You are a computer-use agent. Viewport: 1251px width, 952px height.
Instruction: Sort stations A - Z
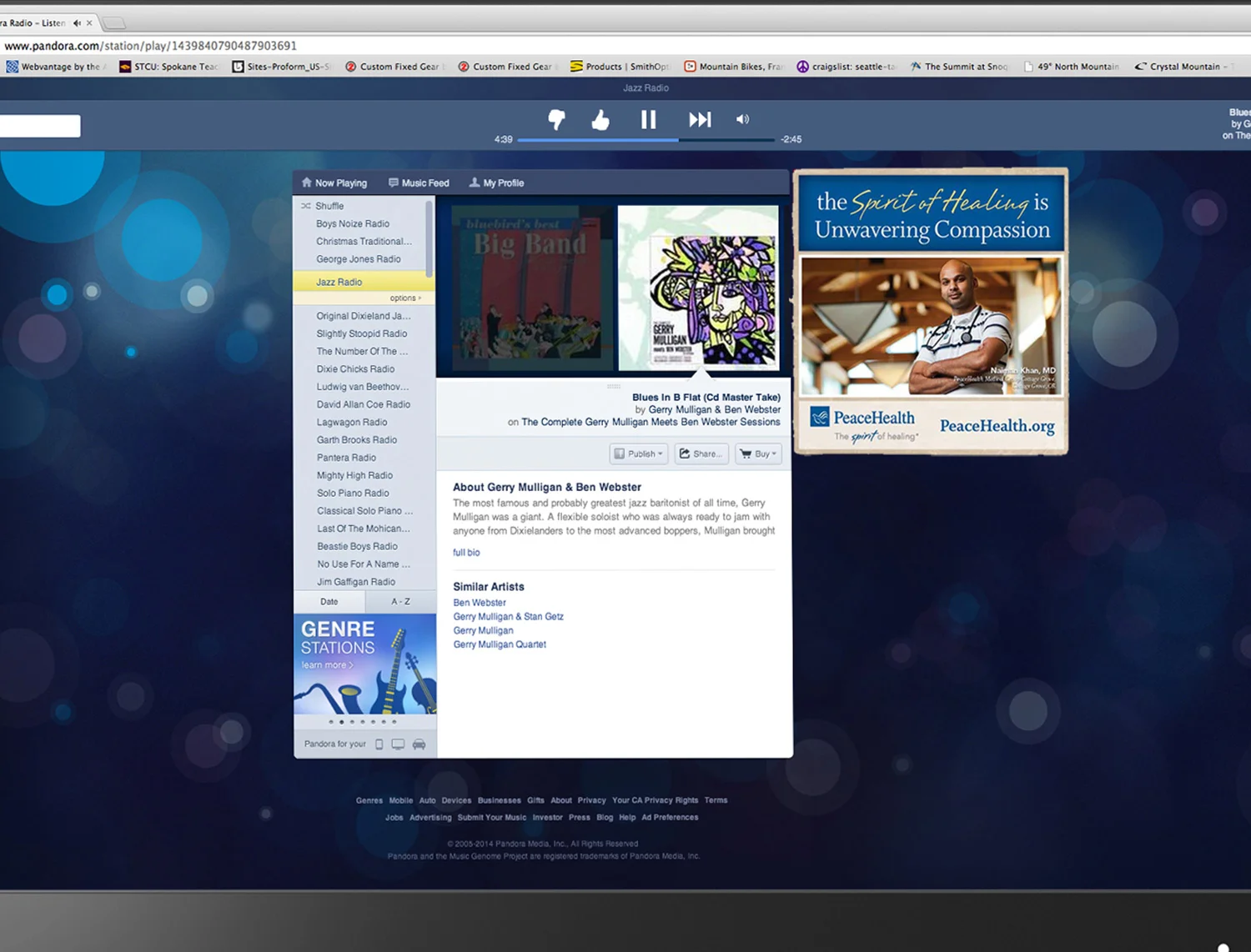(400, 602)
